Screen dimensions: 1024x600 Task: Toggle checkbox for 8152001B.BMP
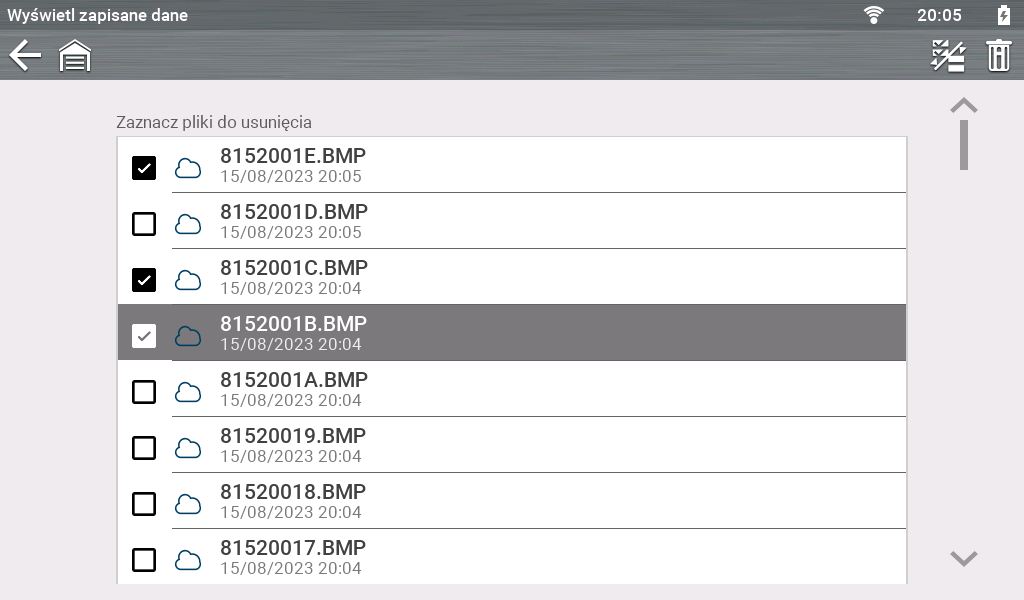(x=144, y=336)
